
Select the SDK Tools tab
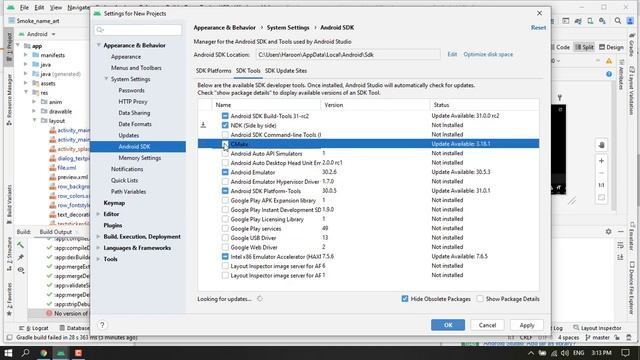248,71
